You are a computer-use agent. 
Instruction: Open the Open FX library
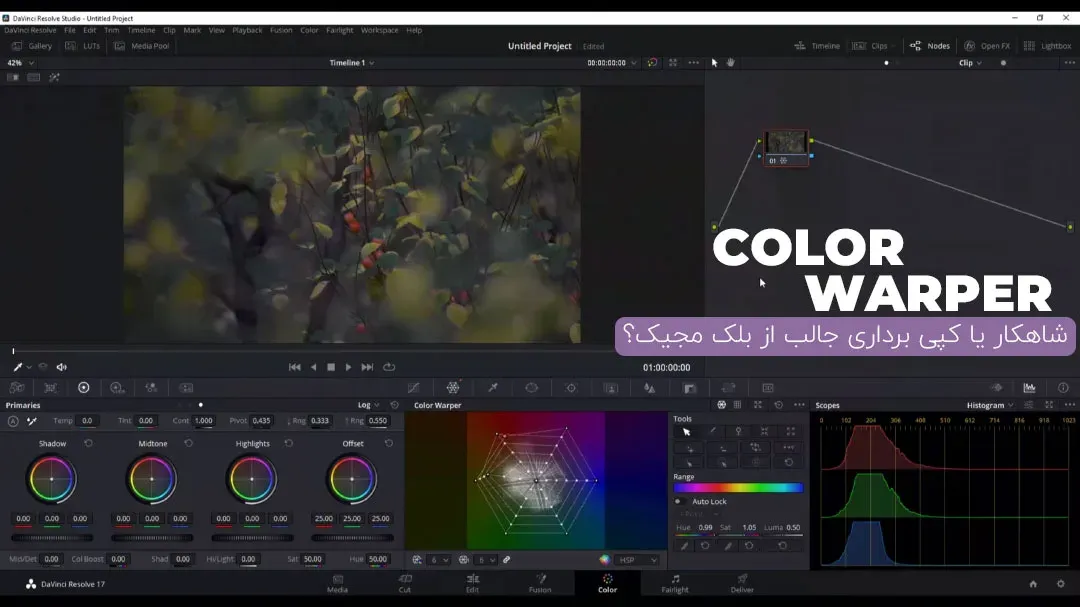pyautogui.click(x=987, y=46)
